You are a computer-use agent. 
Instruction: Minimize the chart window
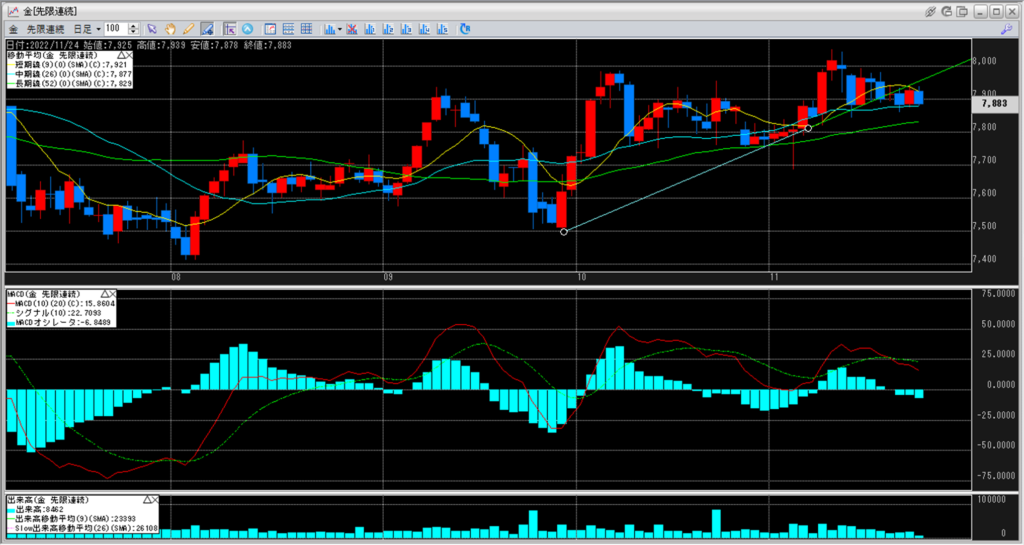point(981,11)
